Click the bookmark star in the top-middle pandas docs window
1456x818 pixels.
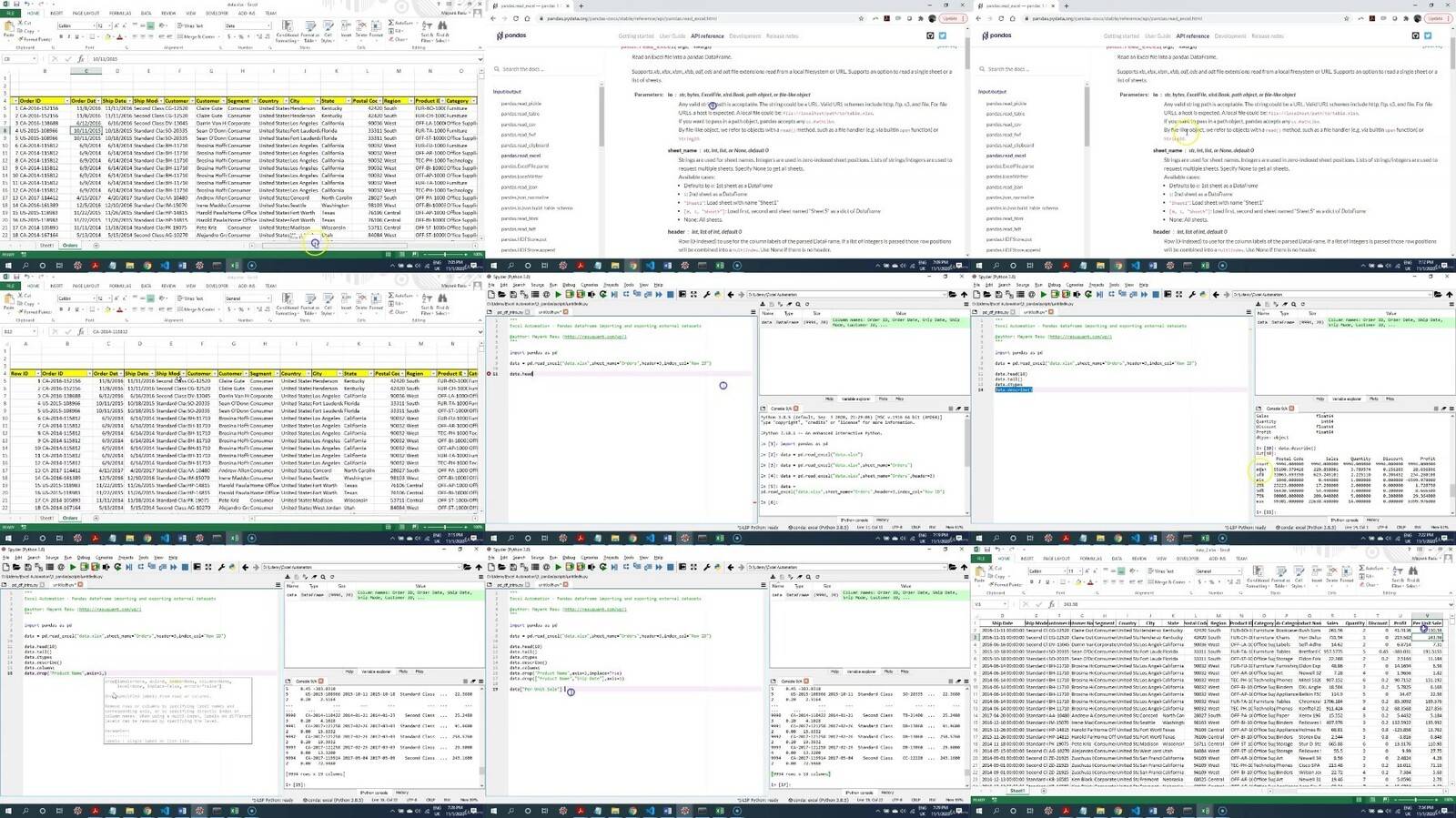click(861, 18)
